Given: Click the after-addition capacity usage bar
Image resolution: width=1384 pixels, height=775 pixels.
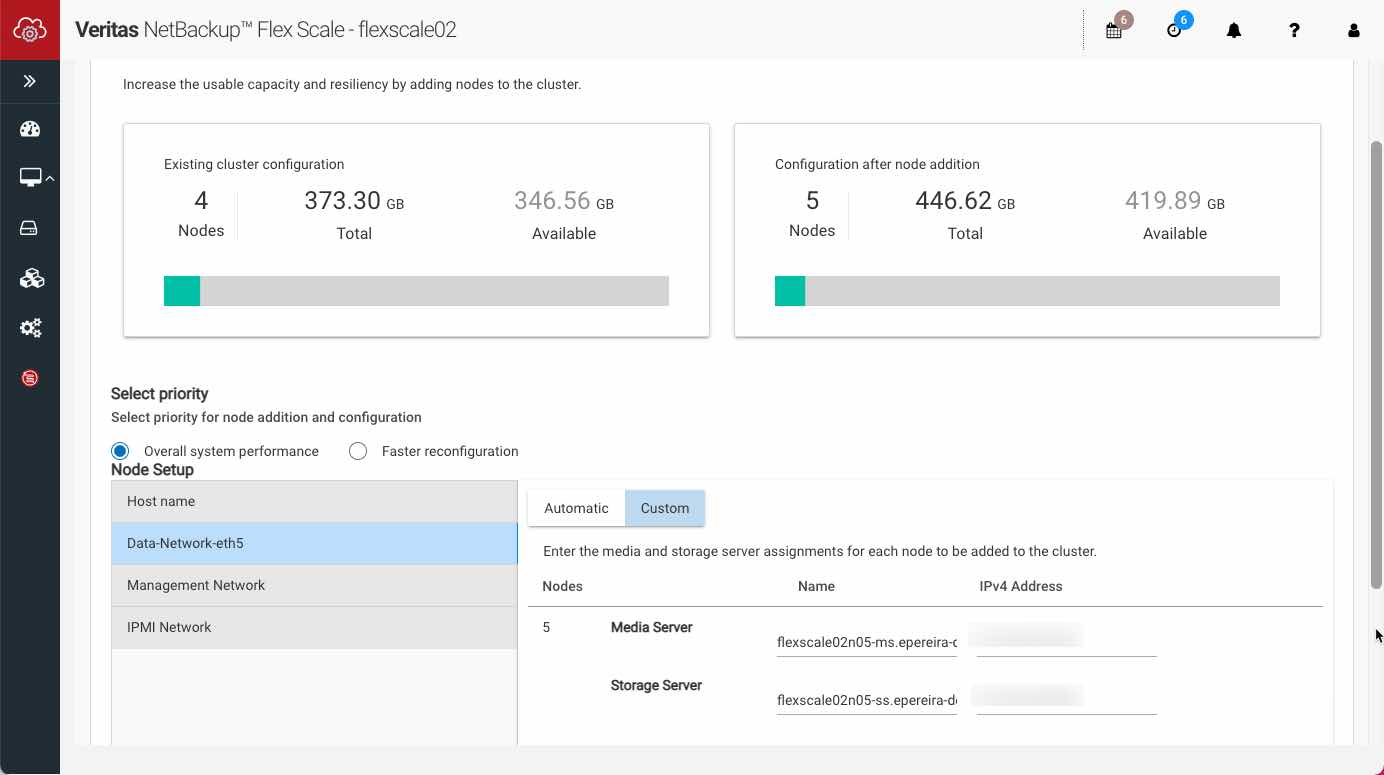Looking at the screenshot, I should tap(1027, 291).
